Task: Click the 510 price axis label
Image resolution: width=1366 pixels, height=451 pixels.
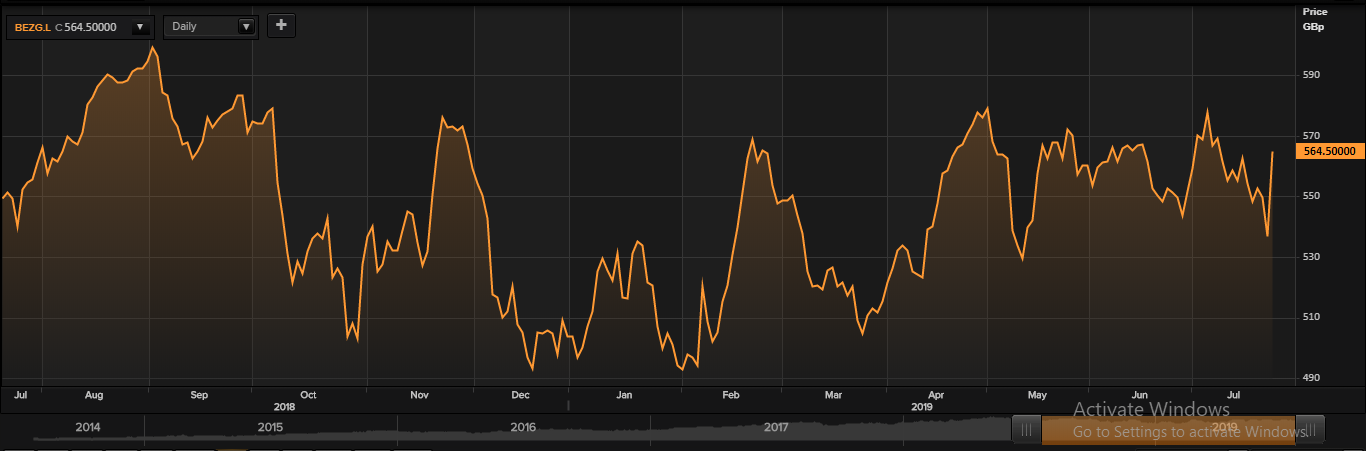Action: click(1311, 317)
